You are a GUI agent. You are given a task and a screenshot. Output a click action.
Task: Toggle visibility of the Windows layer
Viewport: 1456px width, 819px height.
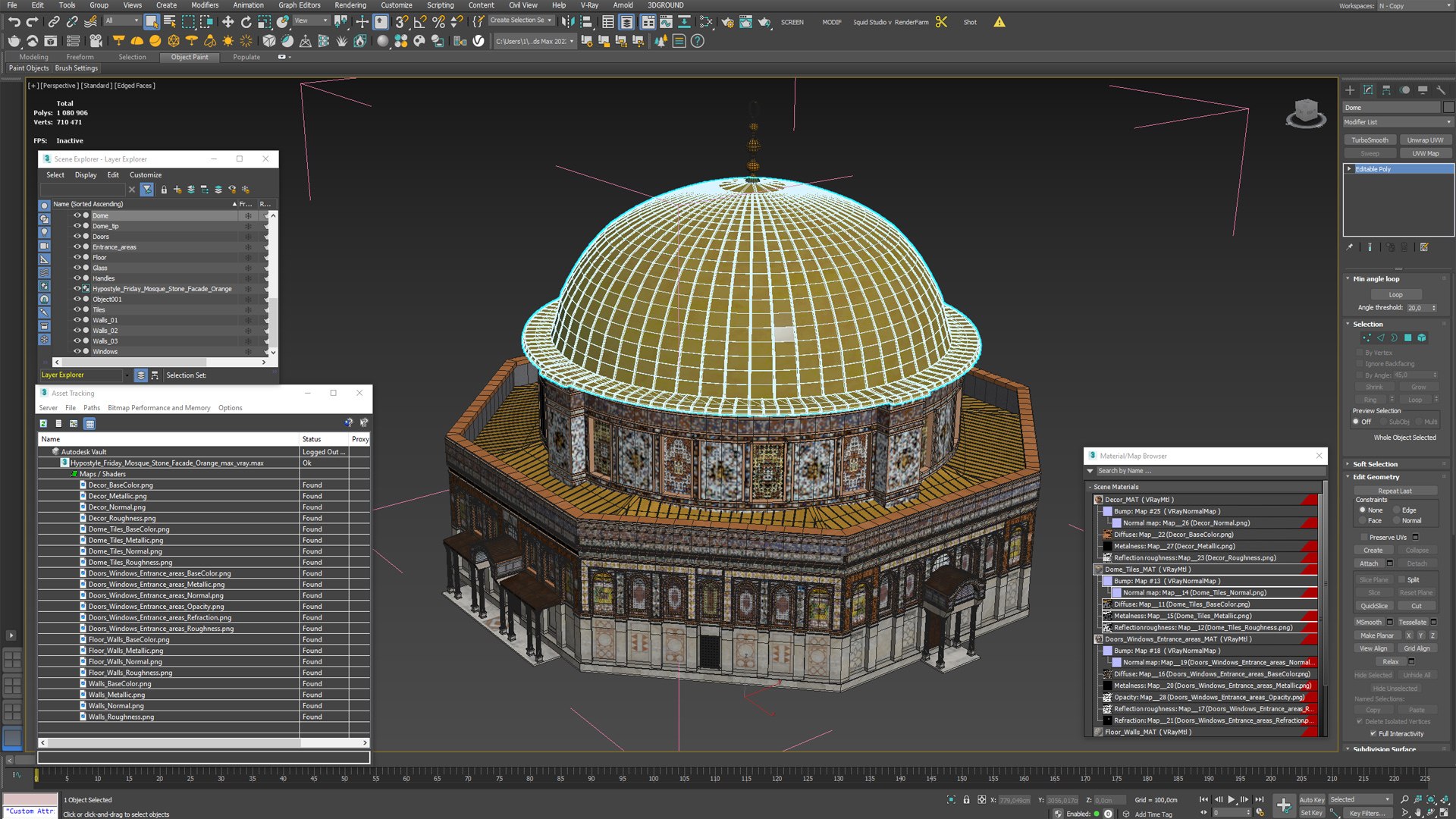click(77, 352)
